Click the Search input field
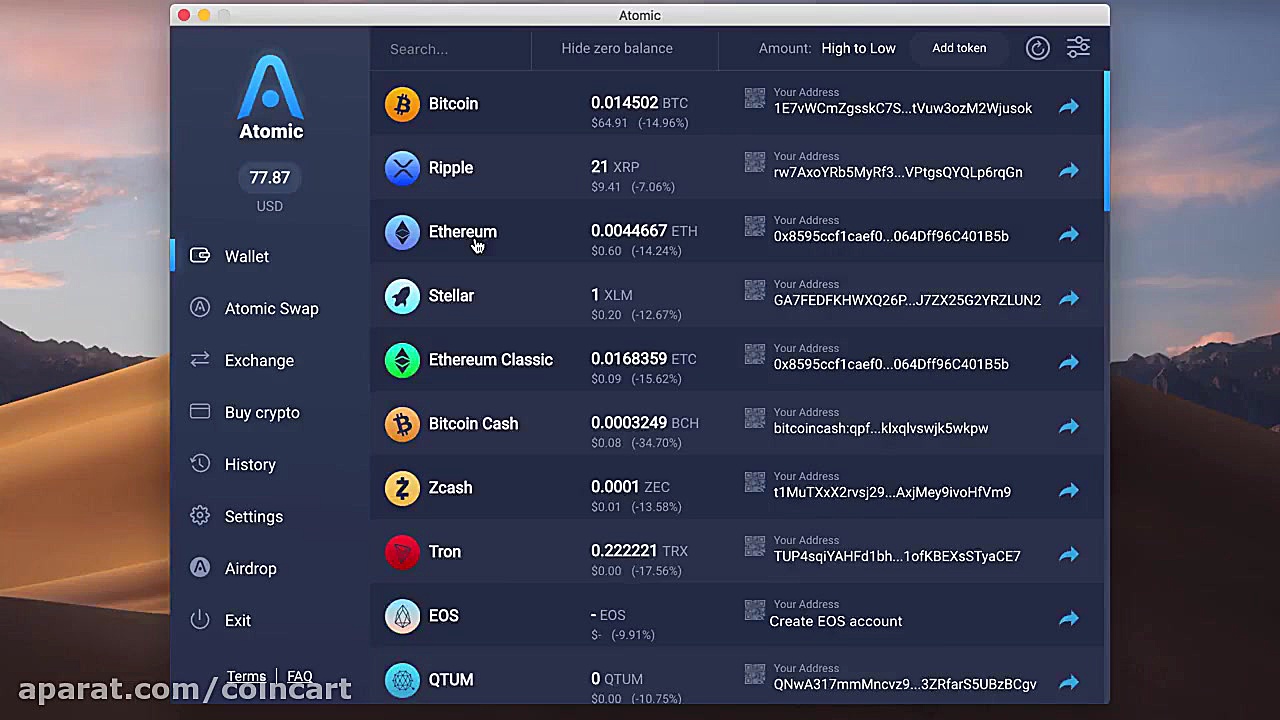Viewport: 1280px width, 720px height. (452, 48)
